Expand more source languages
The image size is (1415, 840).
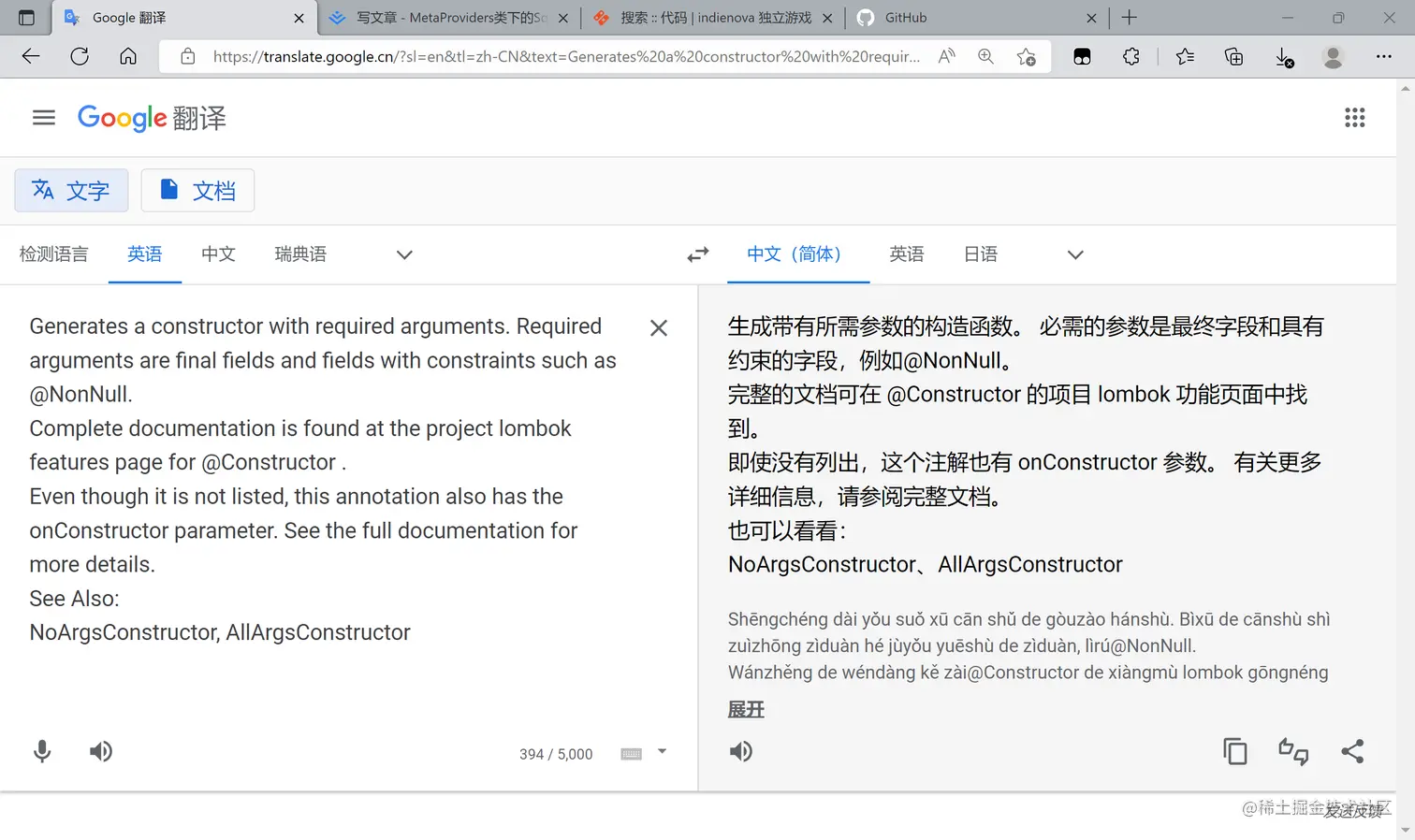tap(404, 254)
